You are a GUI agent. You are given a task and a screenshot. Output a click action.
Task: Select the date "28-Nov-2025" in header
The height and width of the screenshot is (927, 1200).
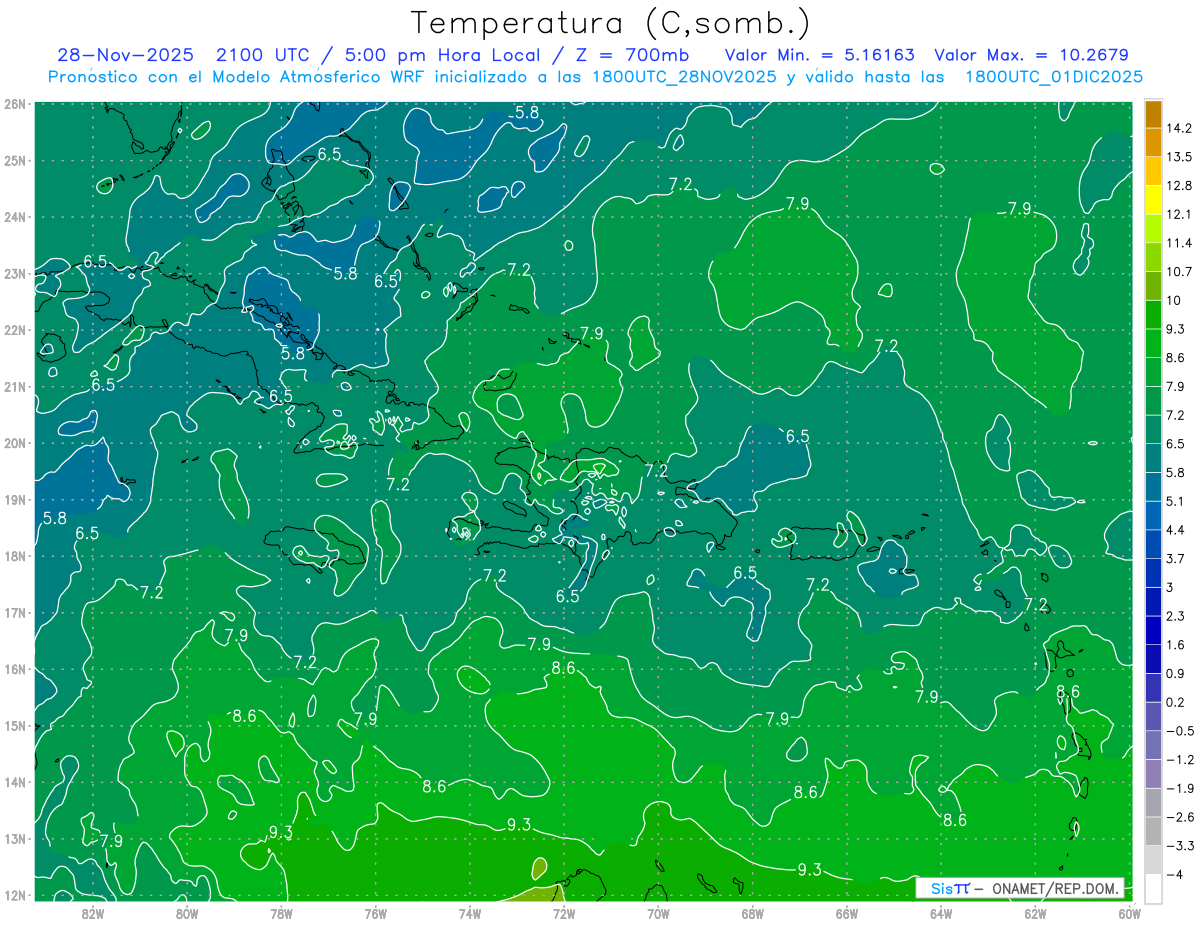(x=127, y=55)
